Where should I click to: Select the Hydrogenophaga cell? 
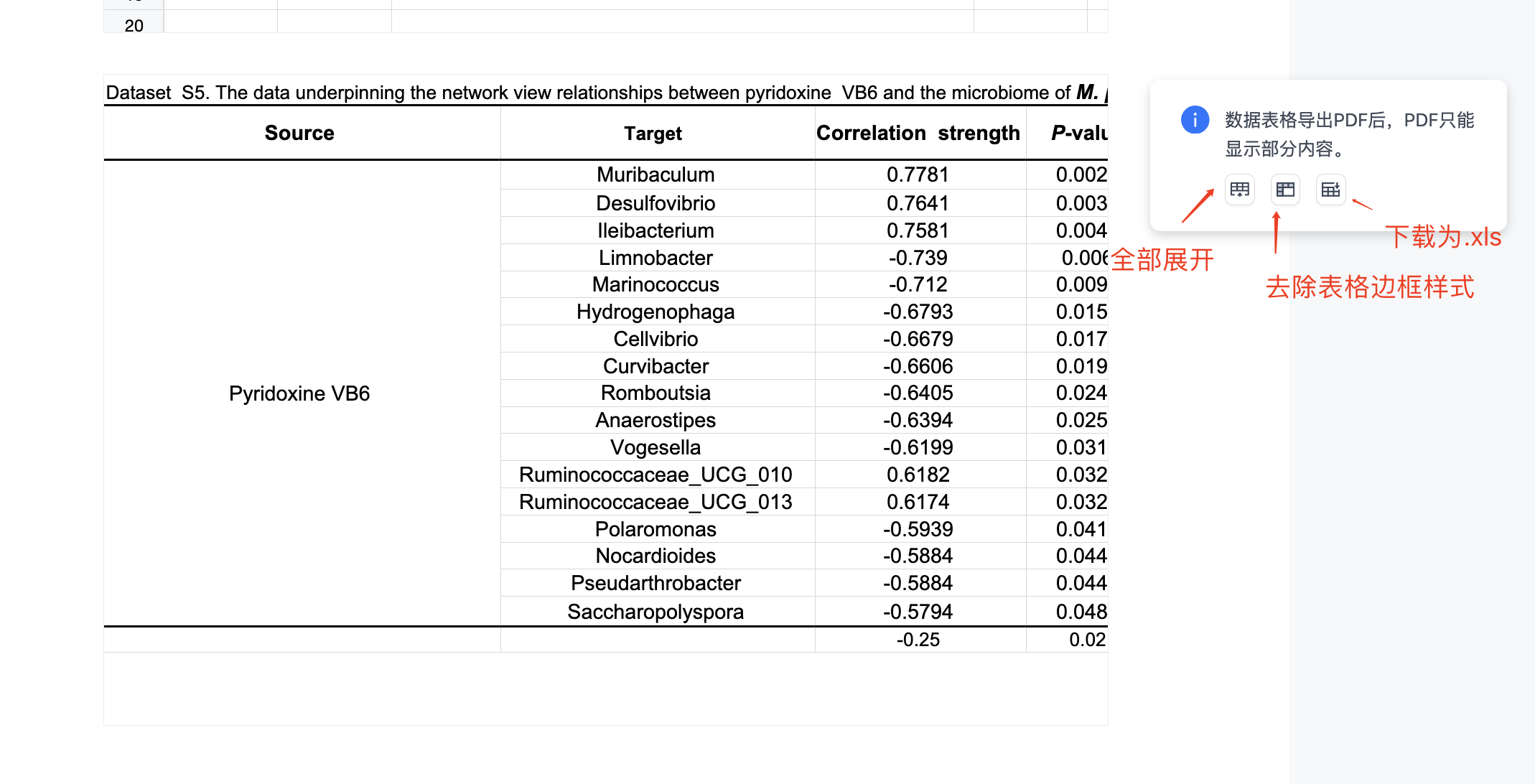coord(657,312)
